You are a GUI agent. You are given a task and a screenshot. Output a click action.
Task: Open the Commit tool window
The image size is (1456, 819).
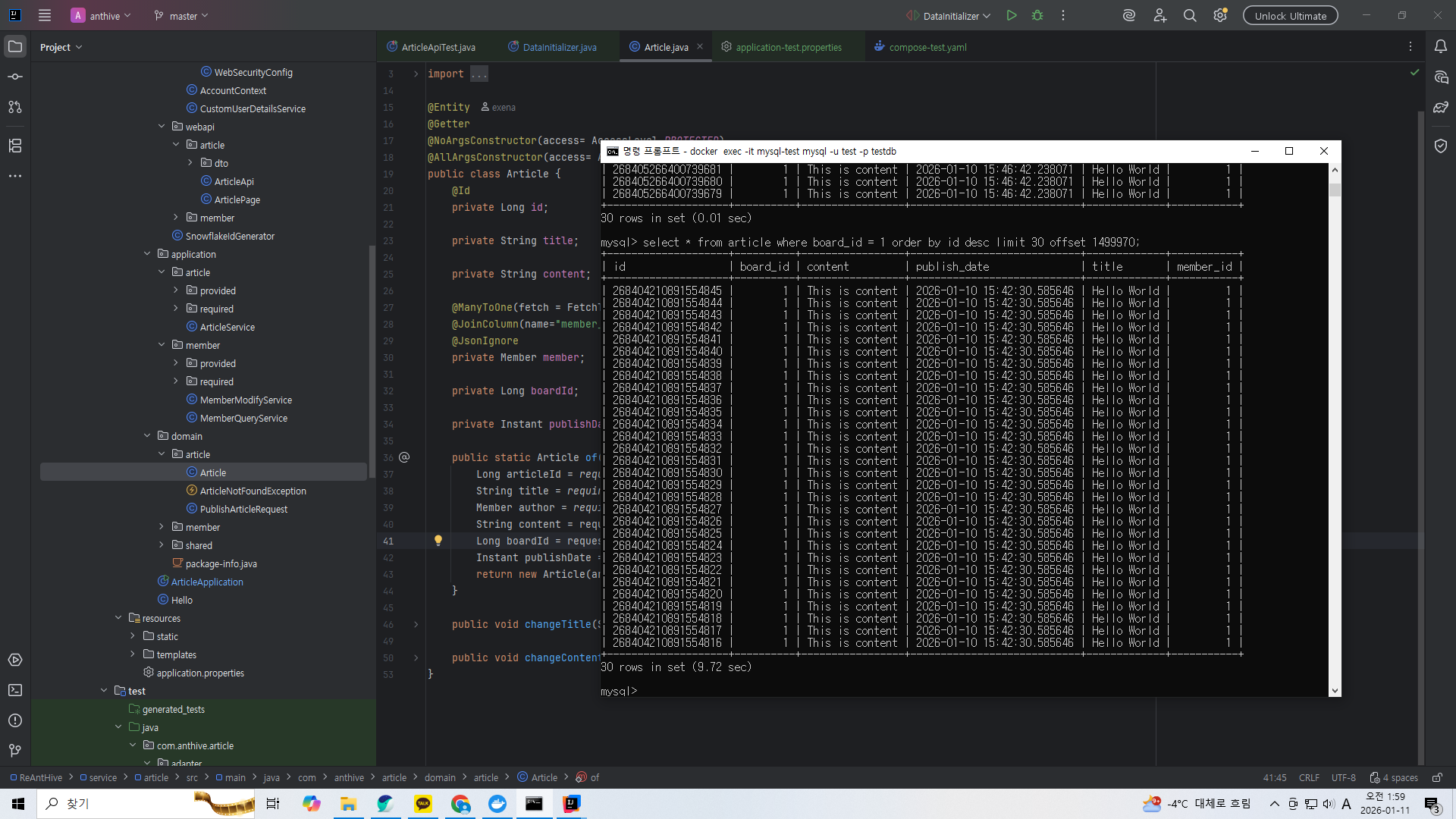tap(15, 77)
